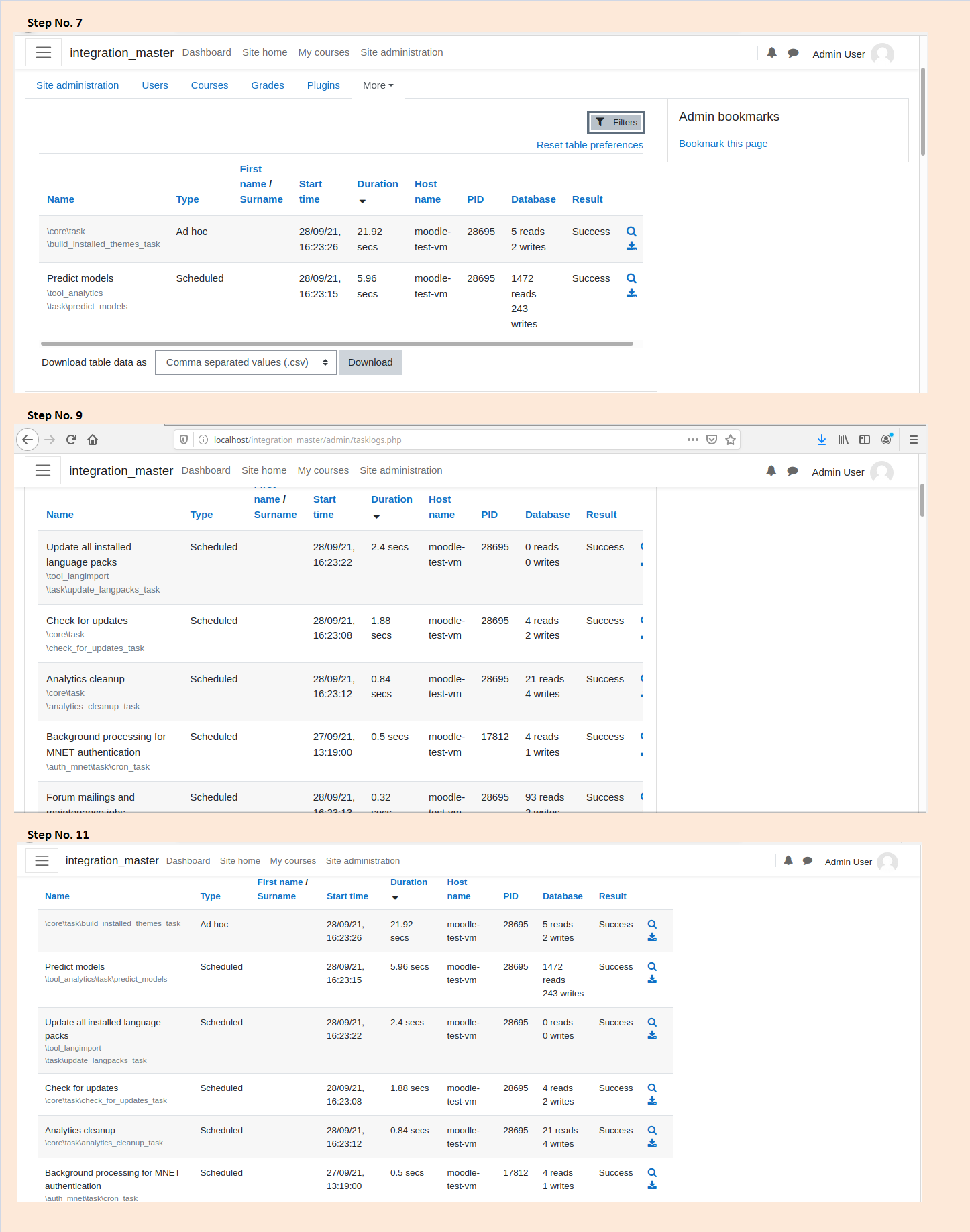Click Duration sort arrow in Step 9

376,517
